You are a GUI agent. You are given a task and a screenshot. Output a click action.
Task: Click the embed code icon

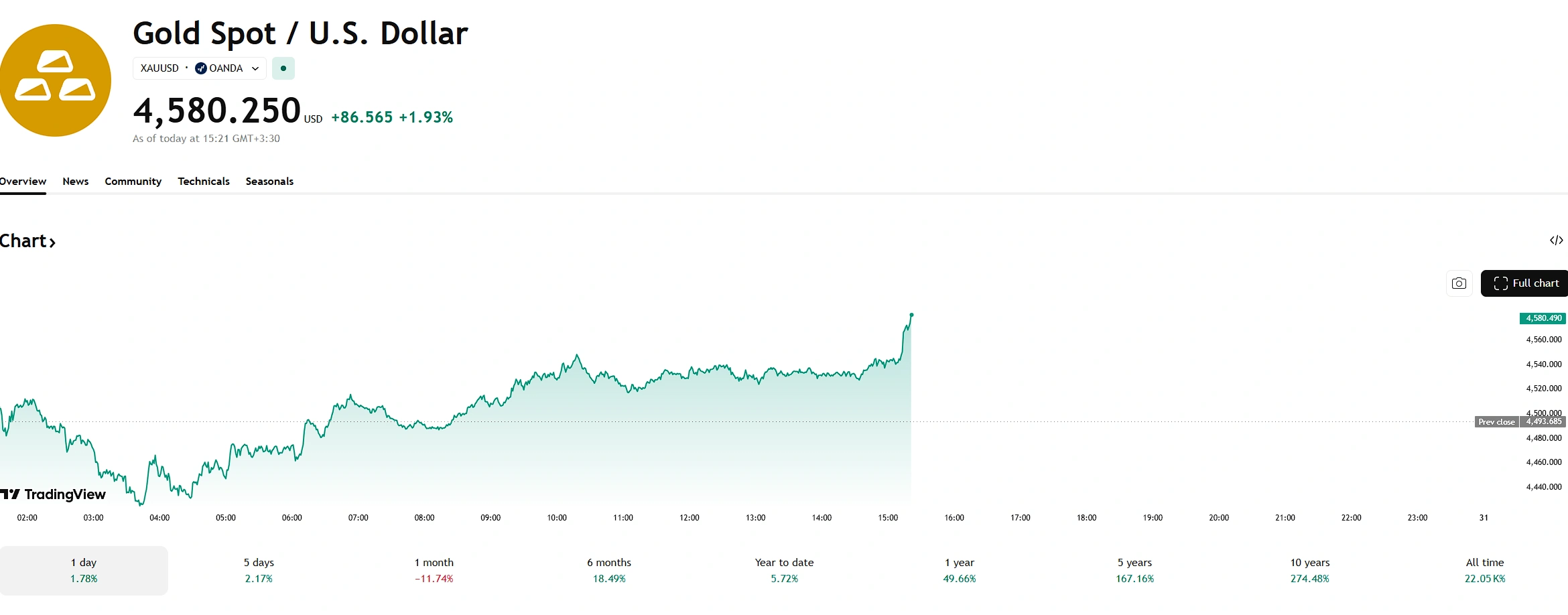tap(1556, 241)
